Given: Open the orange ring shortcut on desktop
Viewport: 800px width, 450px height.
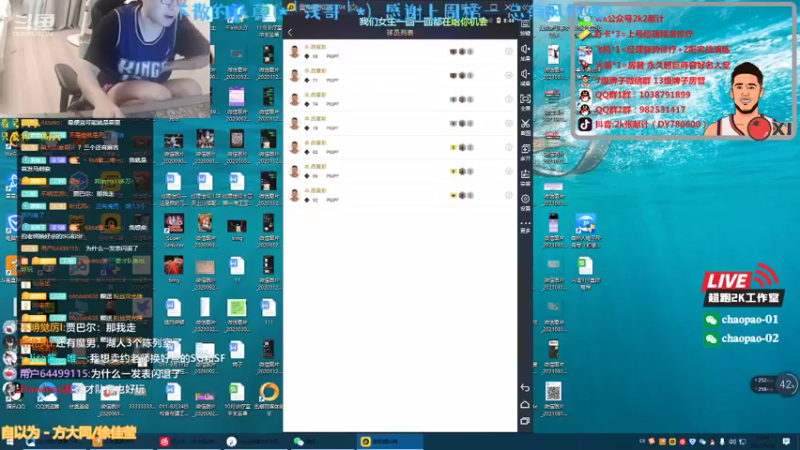Looking at the screenshot, I should [268, 396].
